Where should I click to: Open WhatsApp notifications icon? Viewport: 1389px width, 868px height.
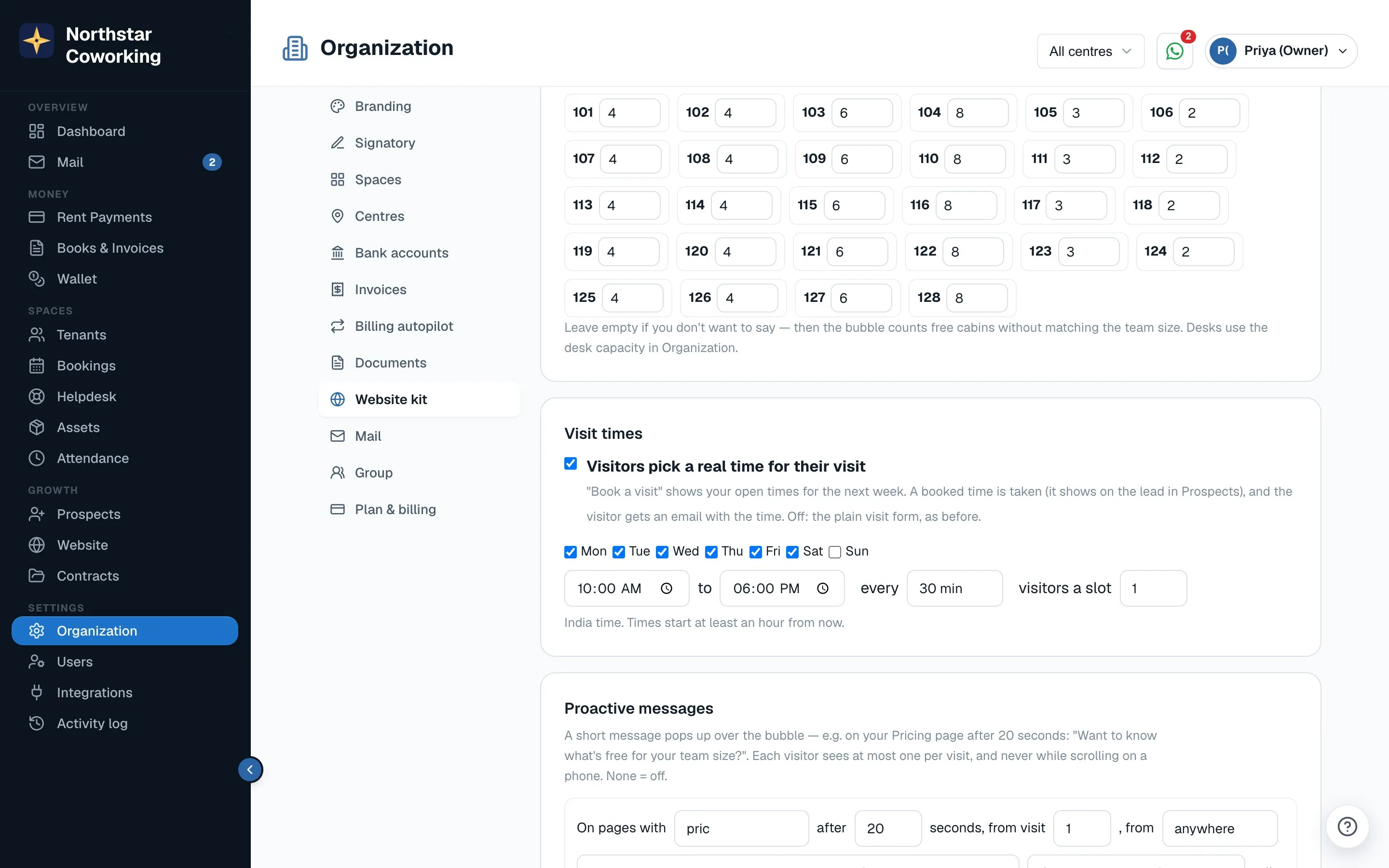coord(1174,51)
